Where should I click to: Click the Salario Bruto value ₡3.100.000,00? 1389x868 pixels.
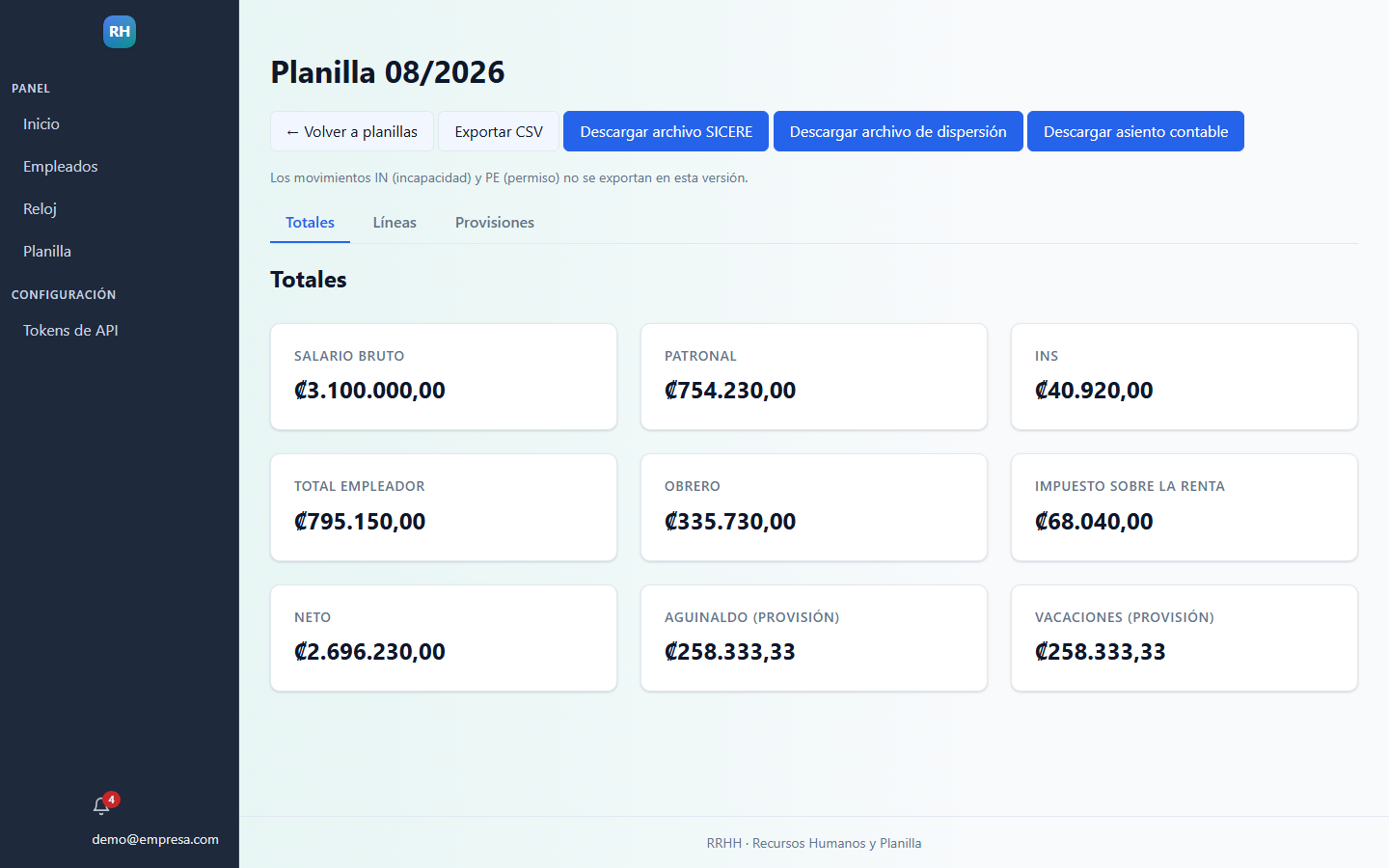coord(369,391)
